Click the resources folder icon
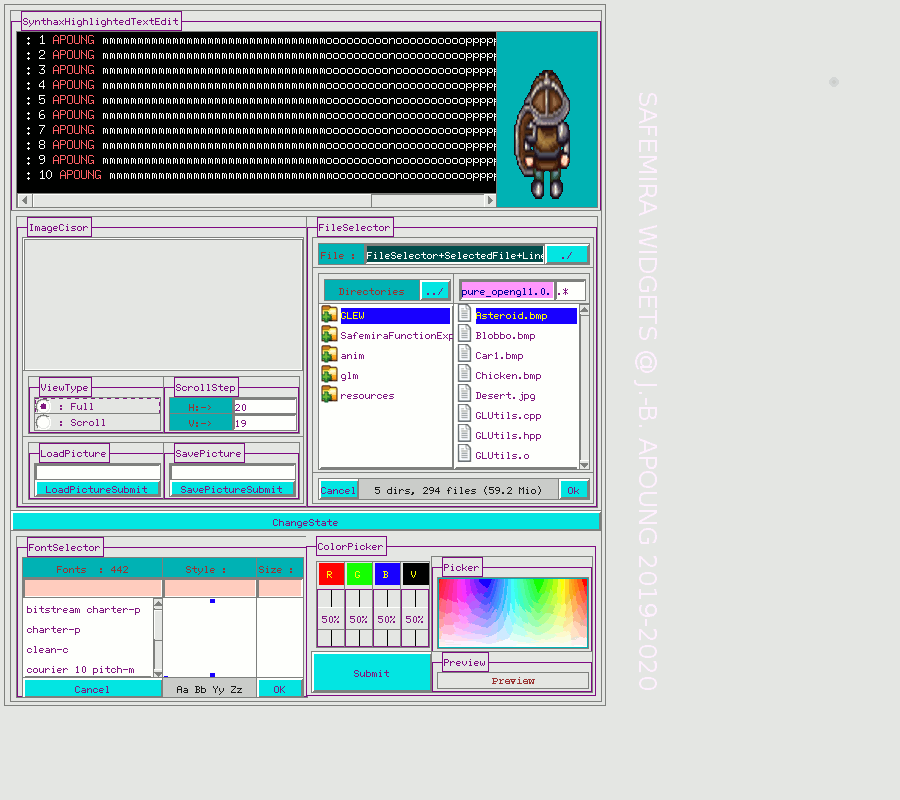 [329, 395]
